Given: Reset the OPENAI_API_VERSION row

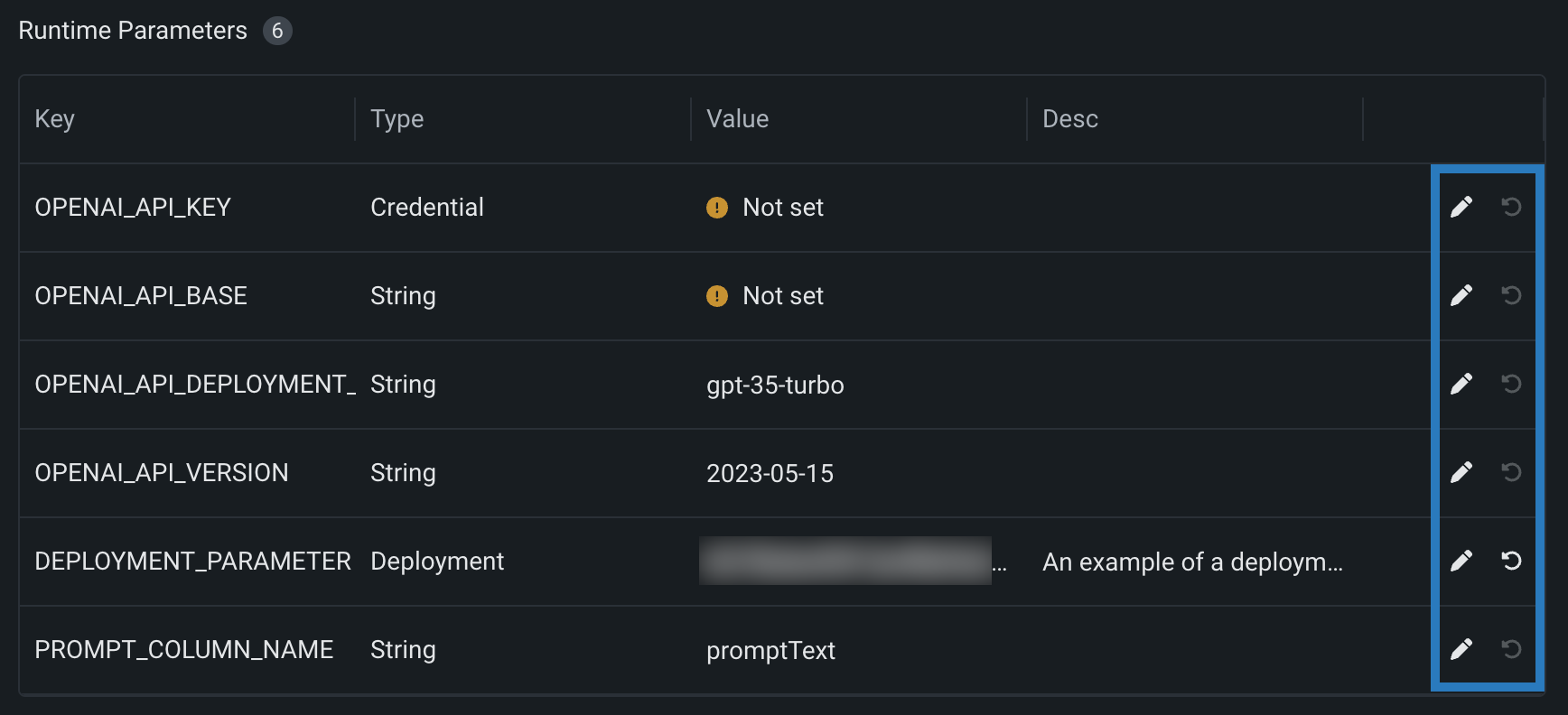Looking at the screenshot, I should [1511, 473].
